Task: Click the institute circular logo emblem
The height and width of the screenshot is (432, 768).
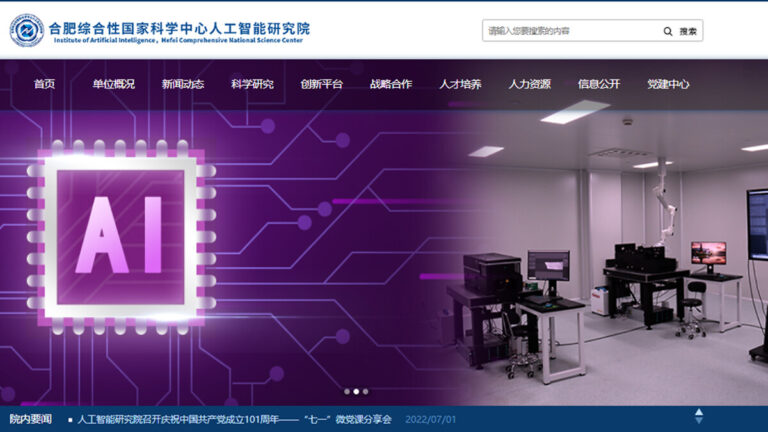Action: 26,30
